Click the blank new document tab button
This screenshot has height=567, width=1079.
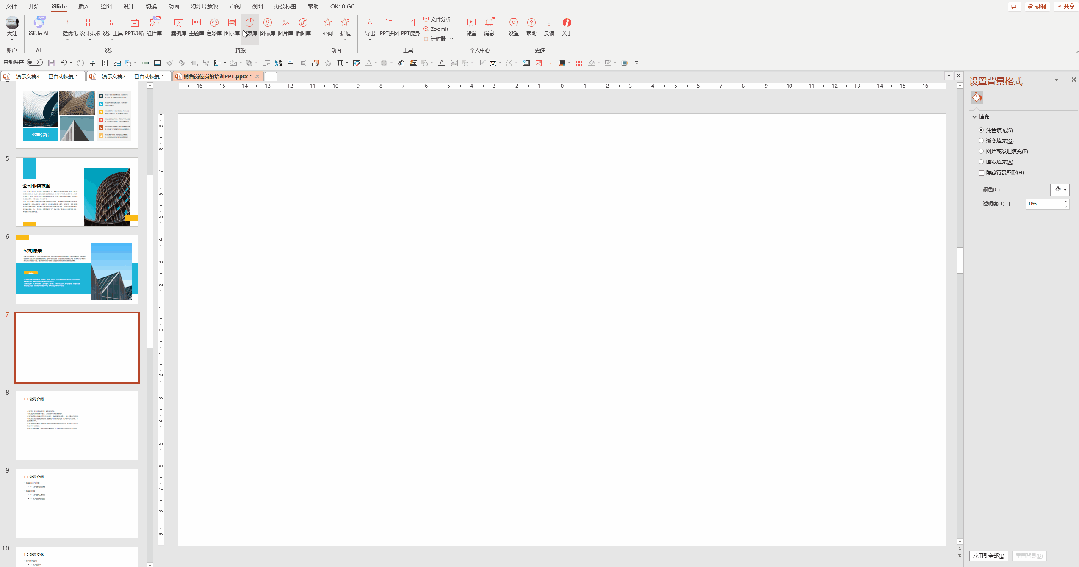270,76
